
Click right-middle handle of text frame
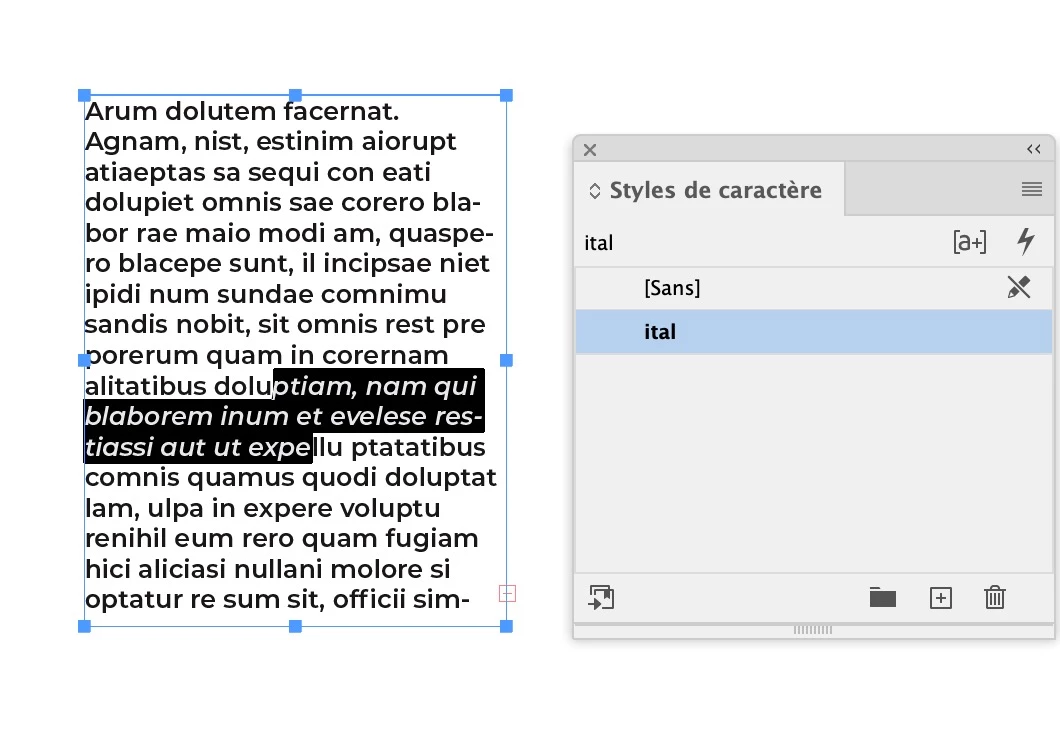pyautogui.click(x=506, y=360)
